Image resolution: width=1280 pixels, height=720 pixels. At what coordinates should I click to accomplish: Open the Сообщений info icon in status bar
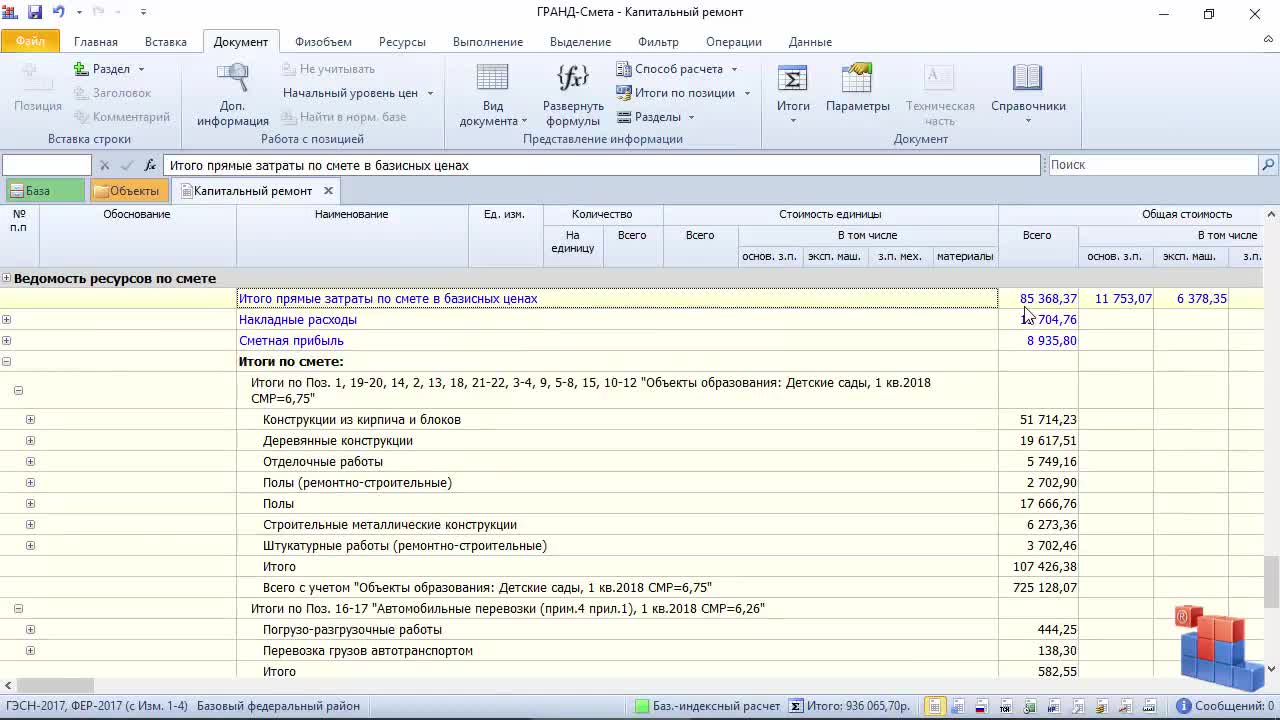1184,706
